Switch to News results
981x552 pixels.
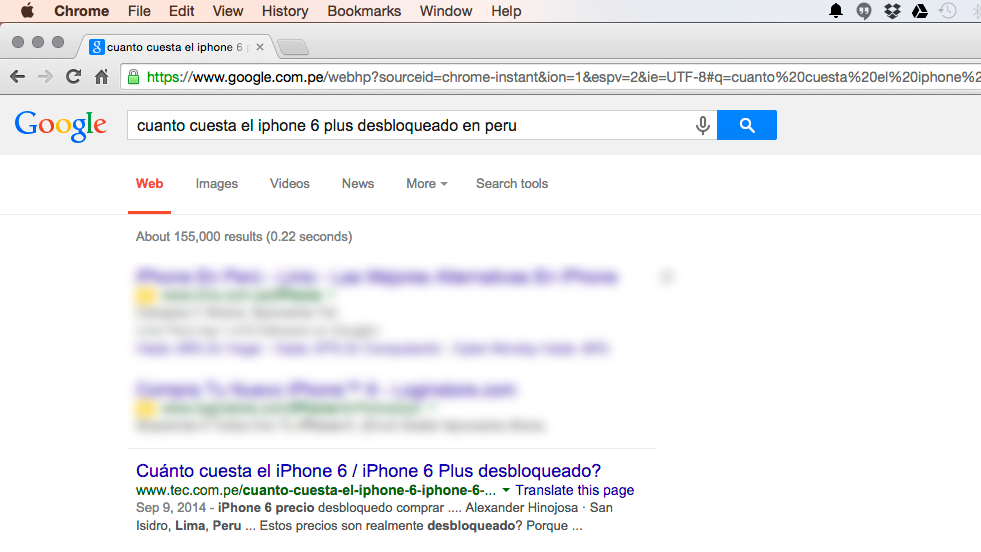[358, 183]
